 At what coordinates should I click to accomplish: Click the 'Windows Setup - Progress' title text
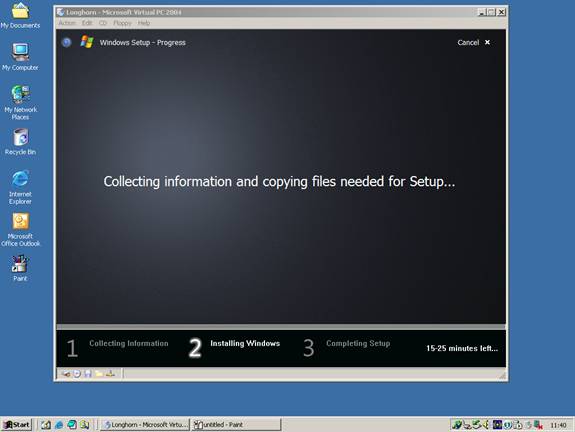[x=142, y=43]
